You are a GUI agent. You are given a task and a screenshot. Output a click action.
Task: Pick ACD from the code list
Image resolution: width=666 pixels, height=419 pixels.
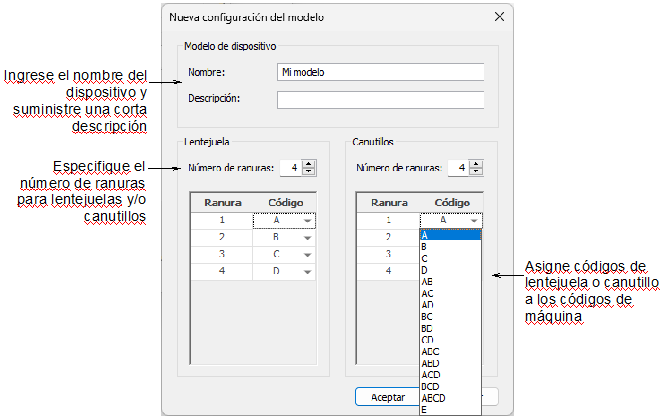point(450,375)
